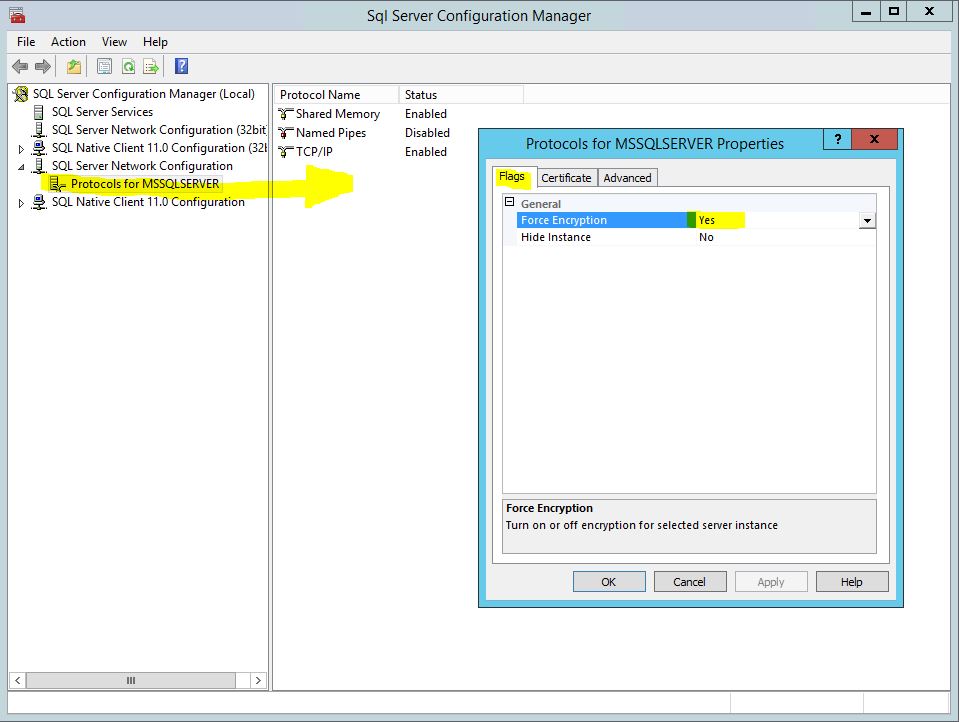Click the Help button in the dialog
This screenshot has height=722, width=959.
(x=852, y=582)
